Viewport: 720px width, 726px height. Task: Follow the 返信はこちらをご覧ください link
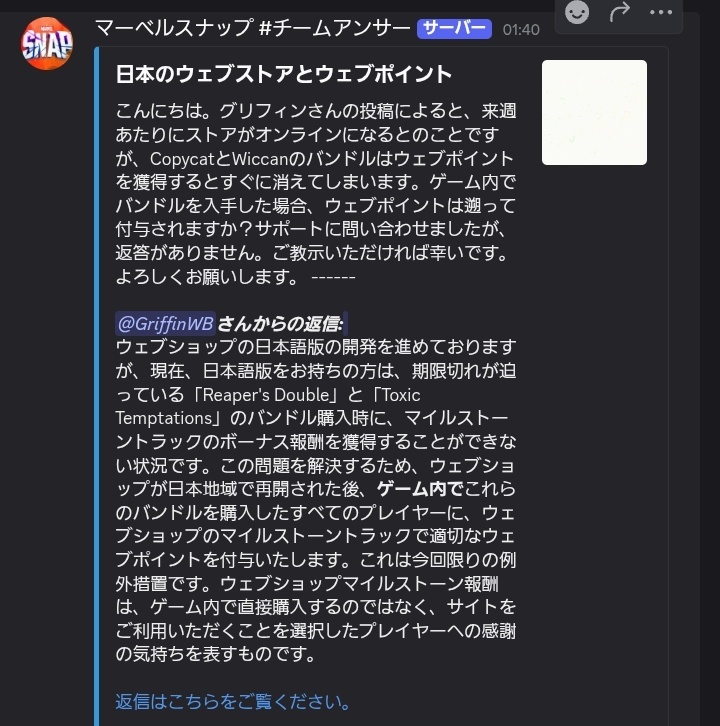tap(233, 701)
